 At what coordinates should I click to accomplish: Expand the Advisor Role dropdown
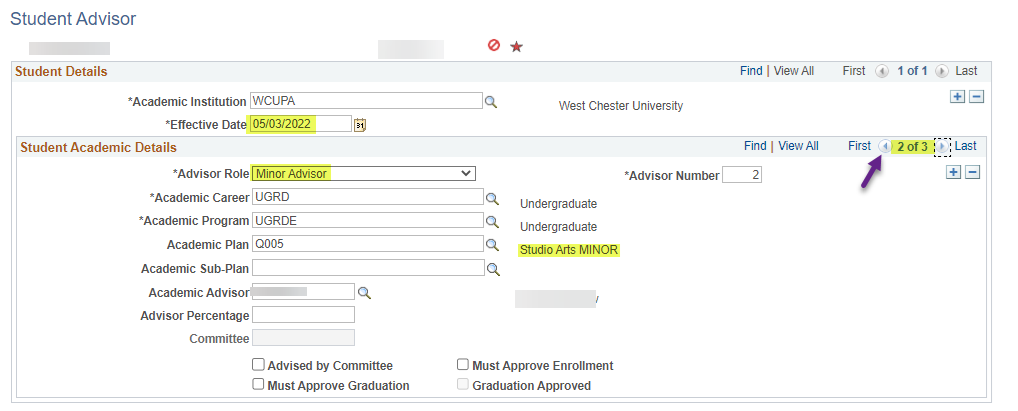pyautogui.click(x=363, y=173)
